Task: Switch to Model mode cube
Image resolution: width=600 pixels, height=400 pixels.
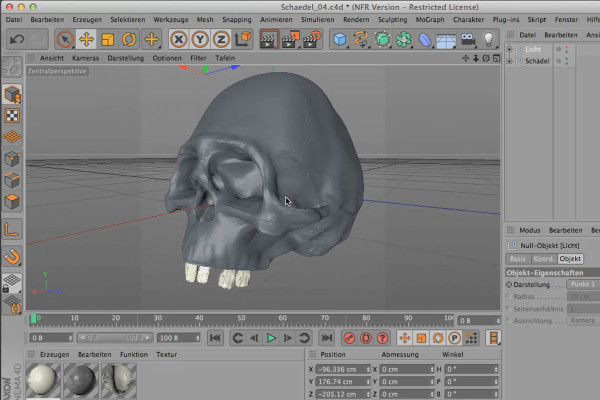Action: coord(12,94)
